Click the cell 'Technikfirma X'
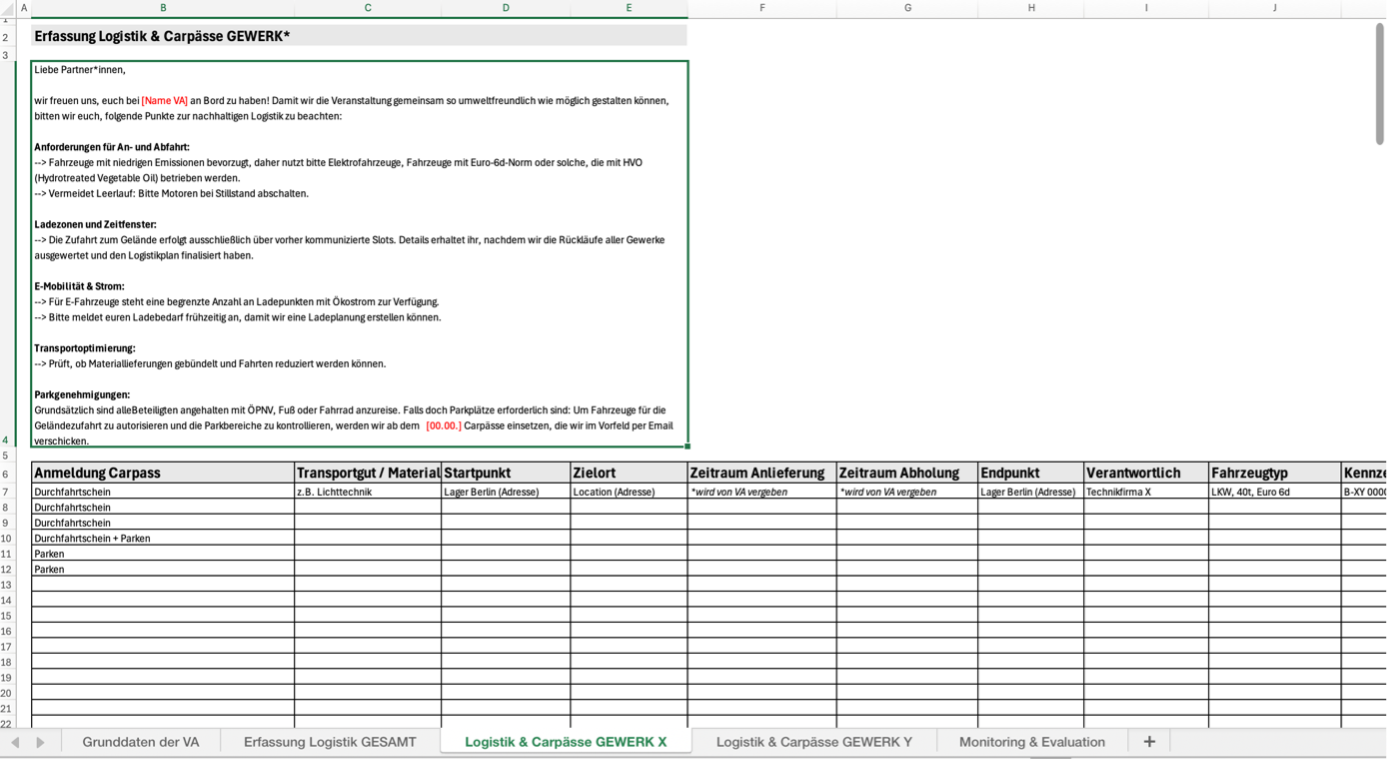Image resolution: width=1390 pixels, height=763 pixels. click(x=1146, y=492)
